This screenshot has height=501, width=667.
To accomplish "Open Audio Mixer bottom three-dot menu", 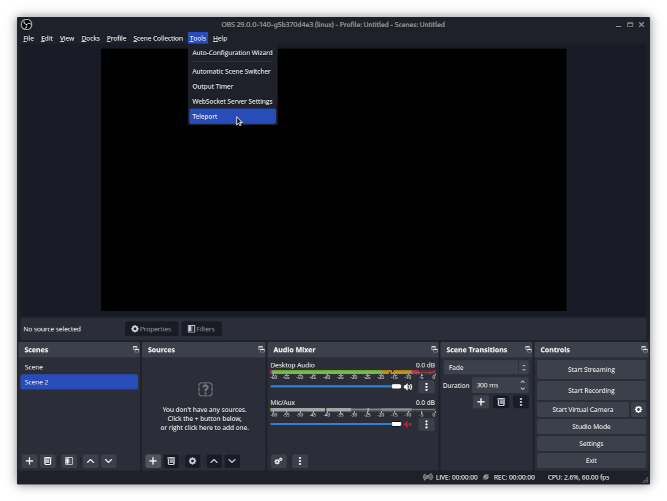I will point(300,461).
